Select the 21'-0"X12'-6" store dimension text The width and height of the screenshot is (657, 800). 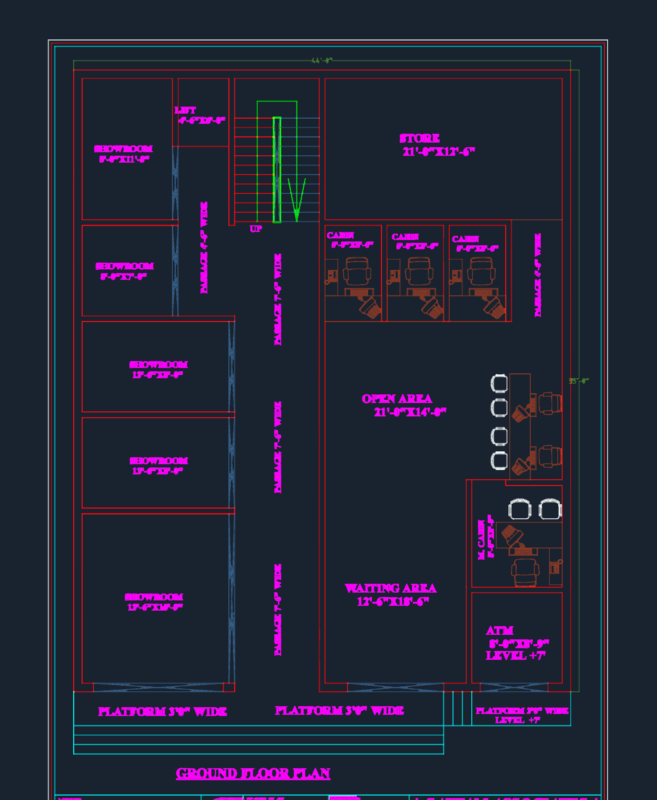pyautogui.click(x=439, y=152)
